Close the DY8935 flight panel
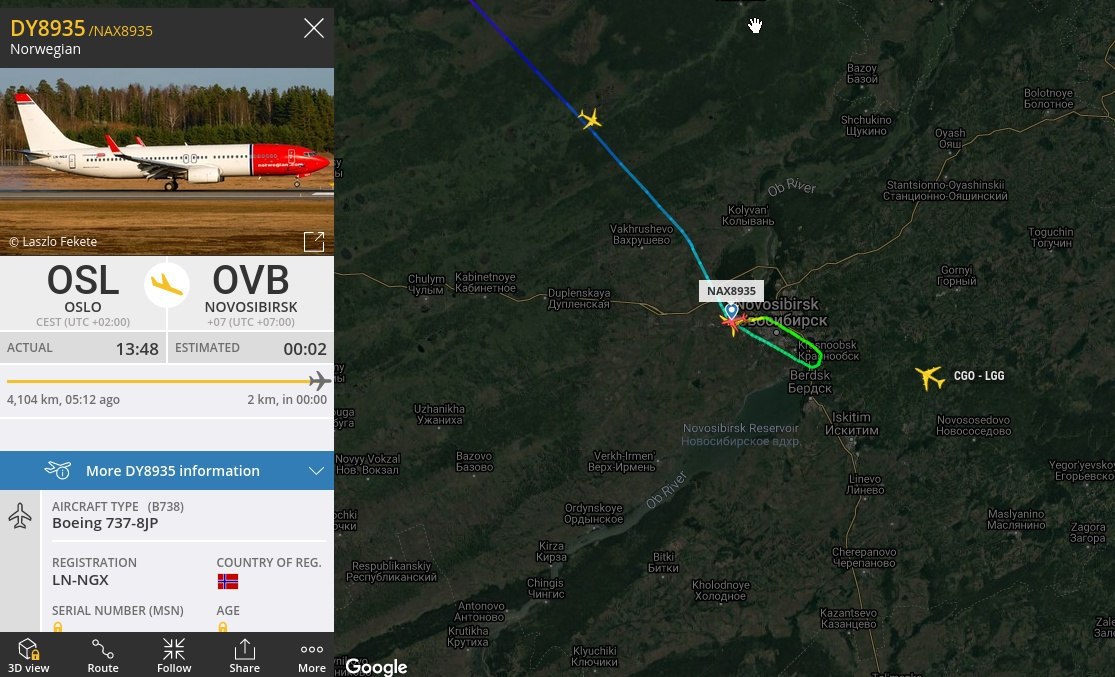Image resolution: width=1115 pixels, height=677 pixels. 314,28
